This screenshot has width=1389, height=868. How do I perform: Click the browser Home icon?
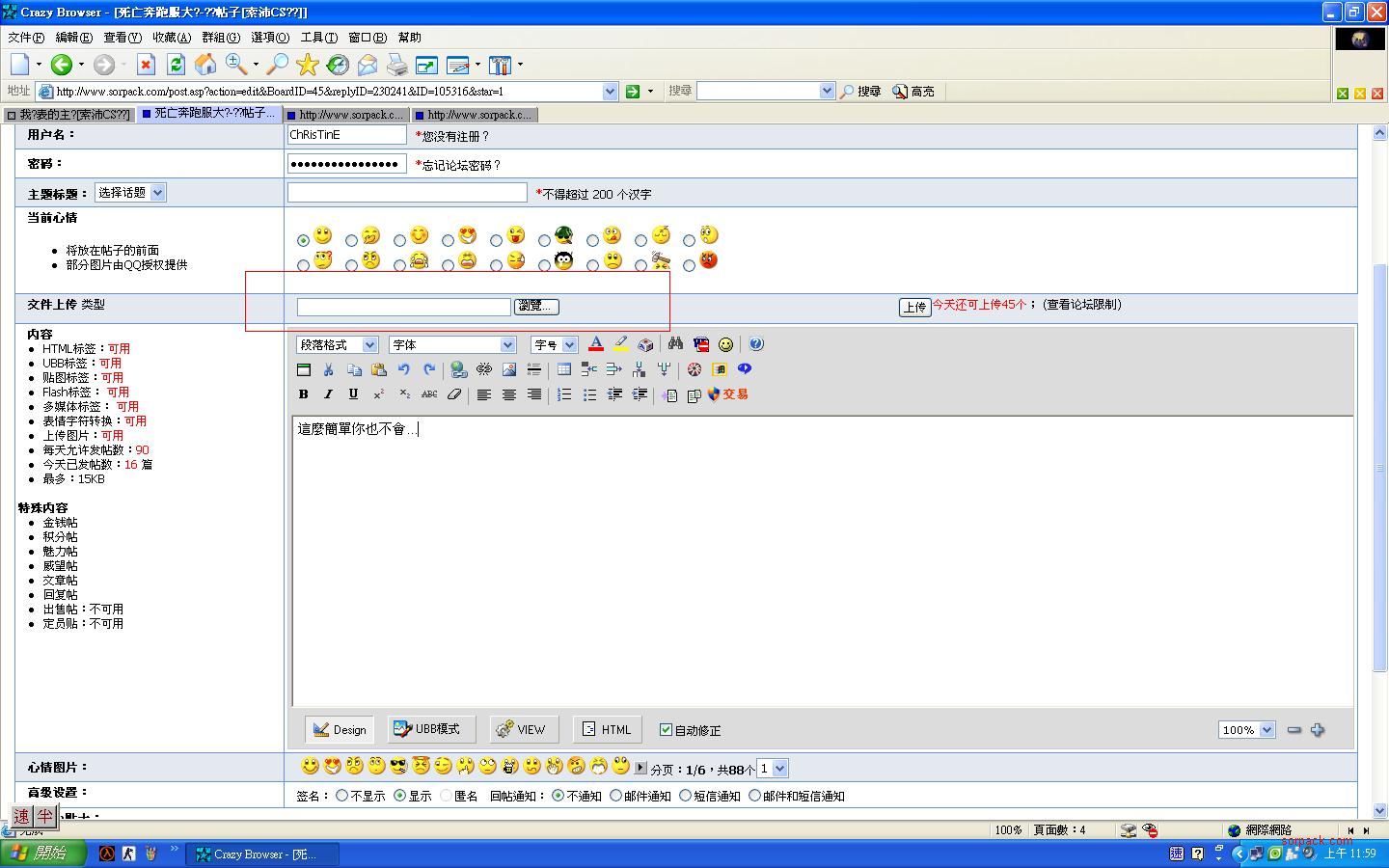205,65
